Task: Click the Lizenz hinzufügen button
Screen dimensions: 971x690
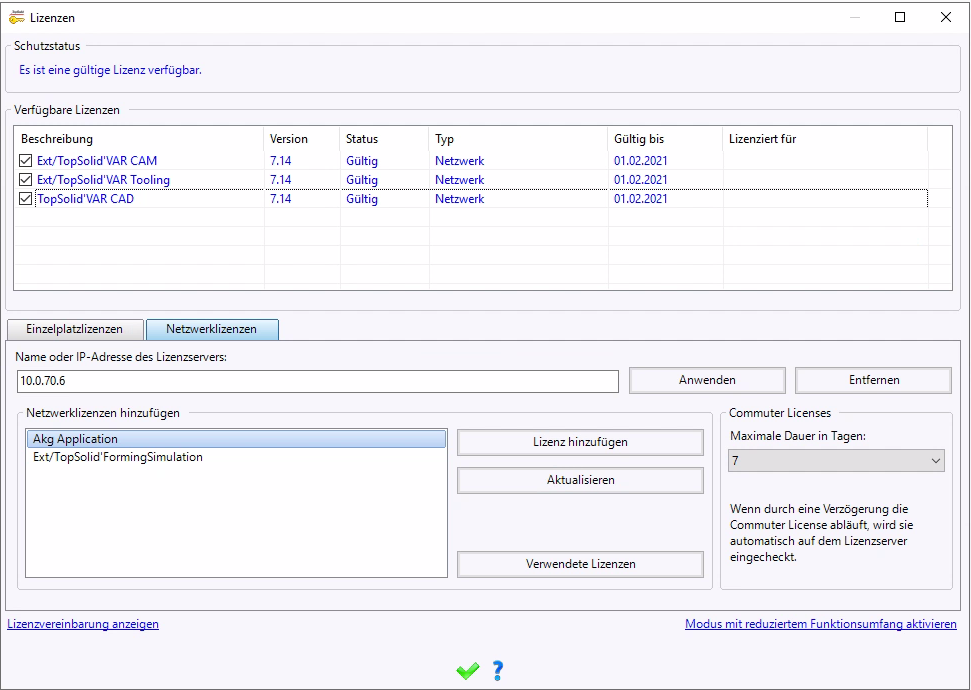Action: (x=580, y=442)
